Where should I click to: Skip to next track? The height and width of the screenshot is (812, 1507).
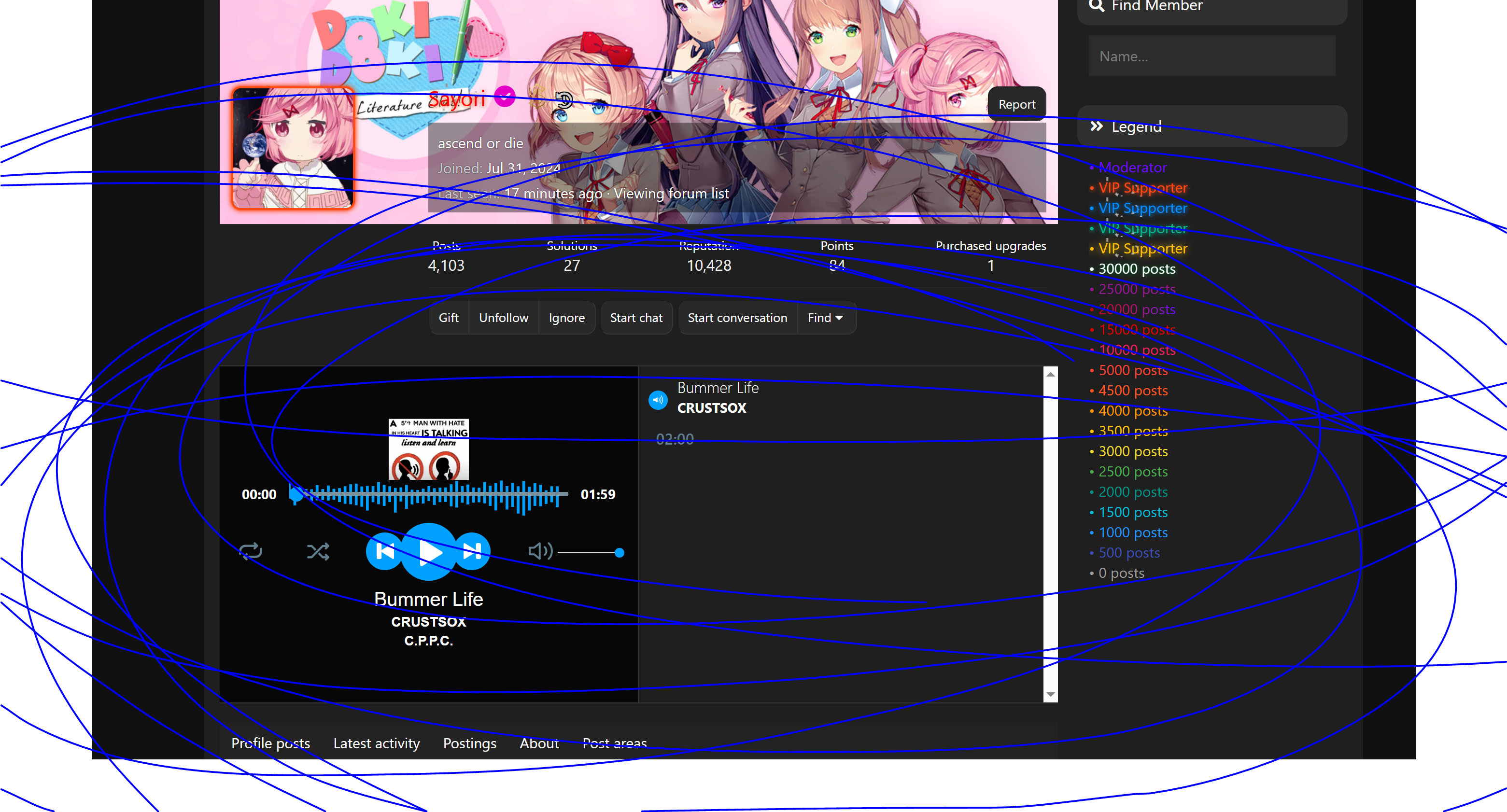472,551
